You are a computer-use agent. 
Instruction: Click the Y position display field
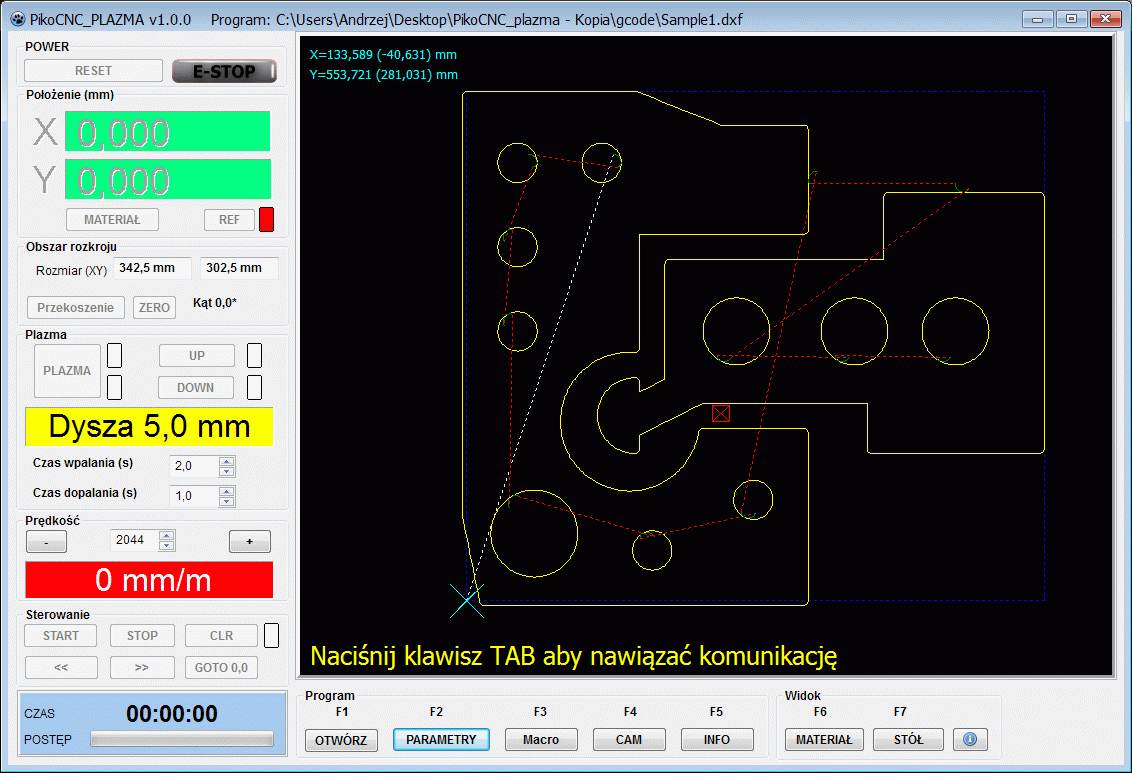click(167, 179)
